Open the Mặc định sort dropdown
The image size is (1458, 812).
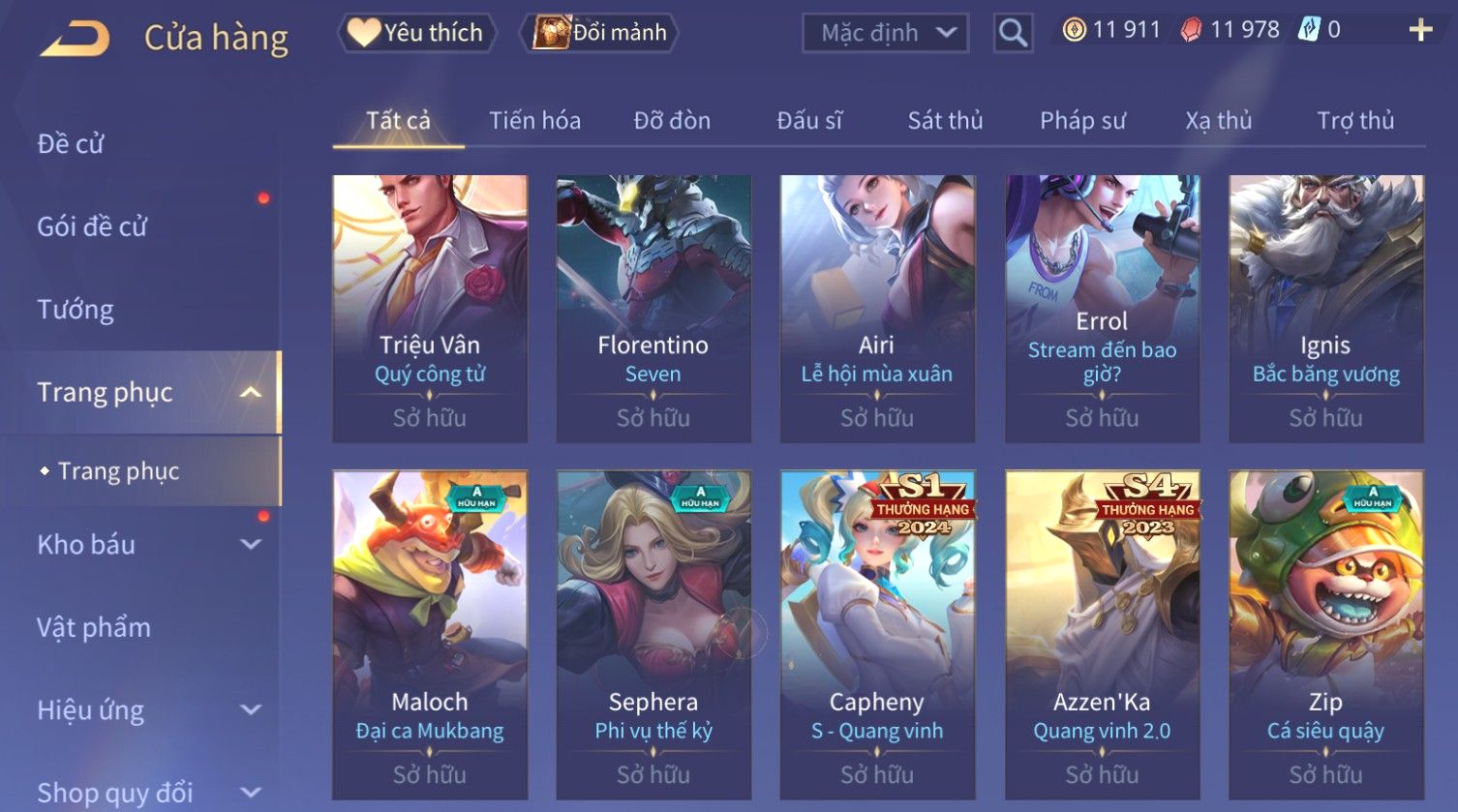pyautogui.click(x=885, y=33)
